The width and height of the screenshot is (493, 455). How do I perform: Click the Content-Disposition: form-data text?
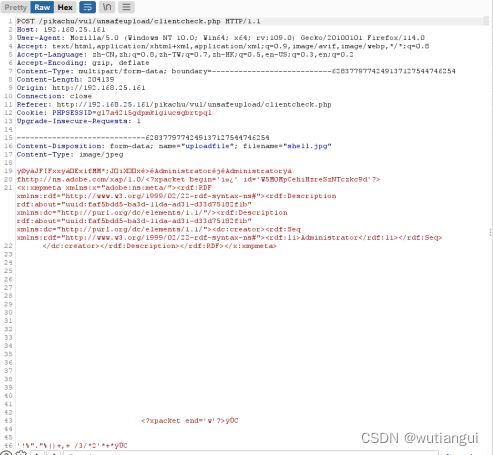tap(85, 146)
